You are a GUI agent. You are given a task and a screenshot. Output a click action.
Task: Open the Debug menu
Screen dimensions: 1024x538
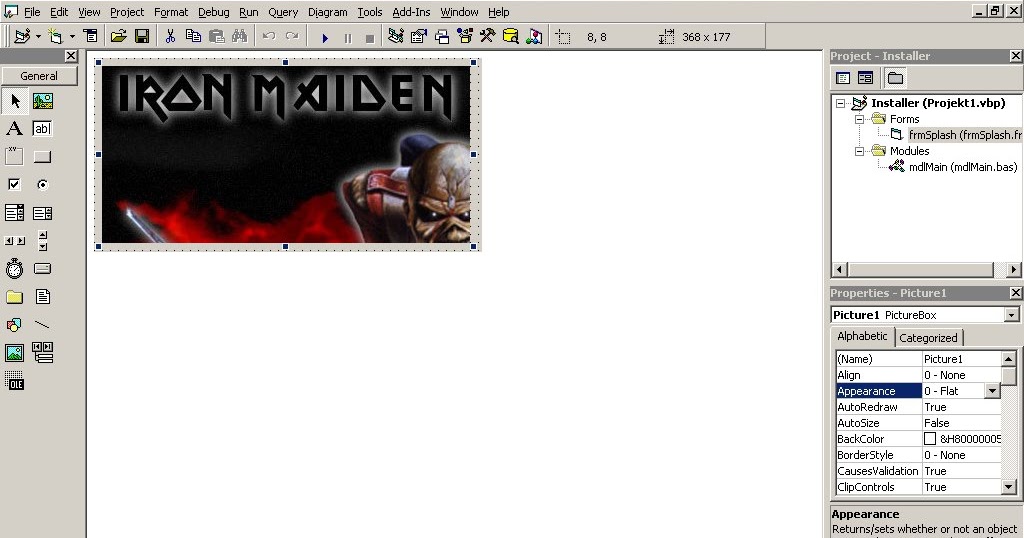tap(214, 12)
